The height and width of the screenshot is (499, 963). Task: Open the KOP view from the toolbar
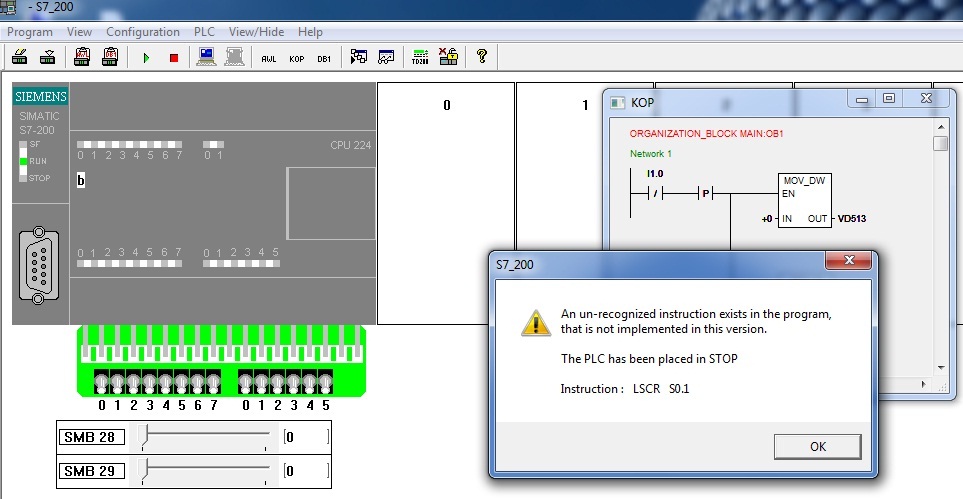[297, 59]
